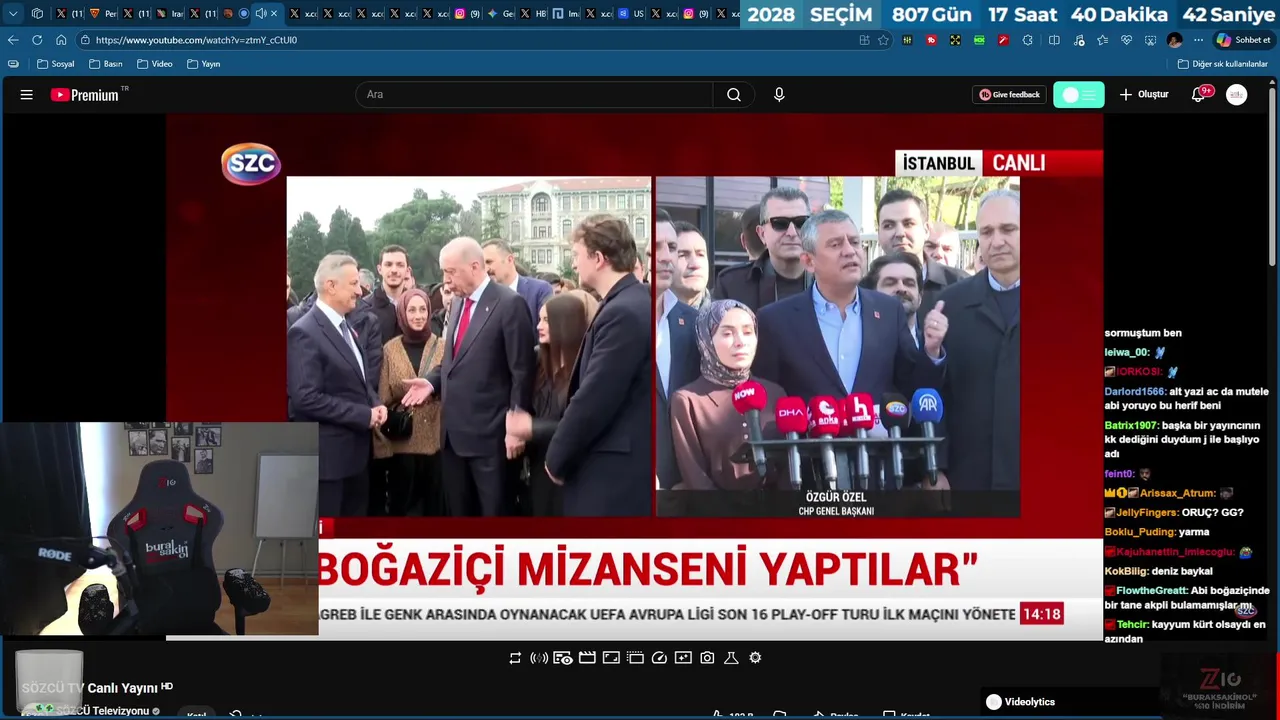Image resolution: width=1280 pixels, height=720 pixels.
Task: Open the media control music note icon
Action: [1078, 40]
